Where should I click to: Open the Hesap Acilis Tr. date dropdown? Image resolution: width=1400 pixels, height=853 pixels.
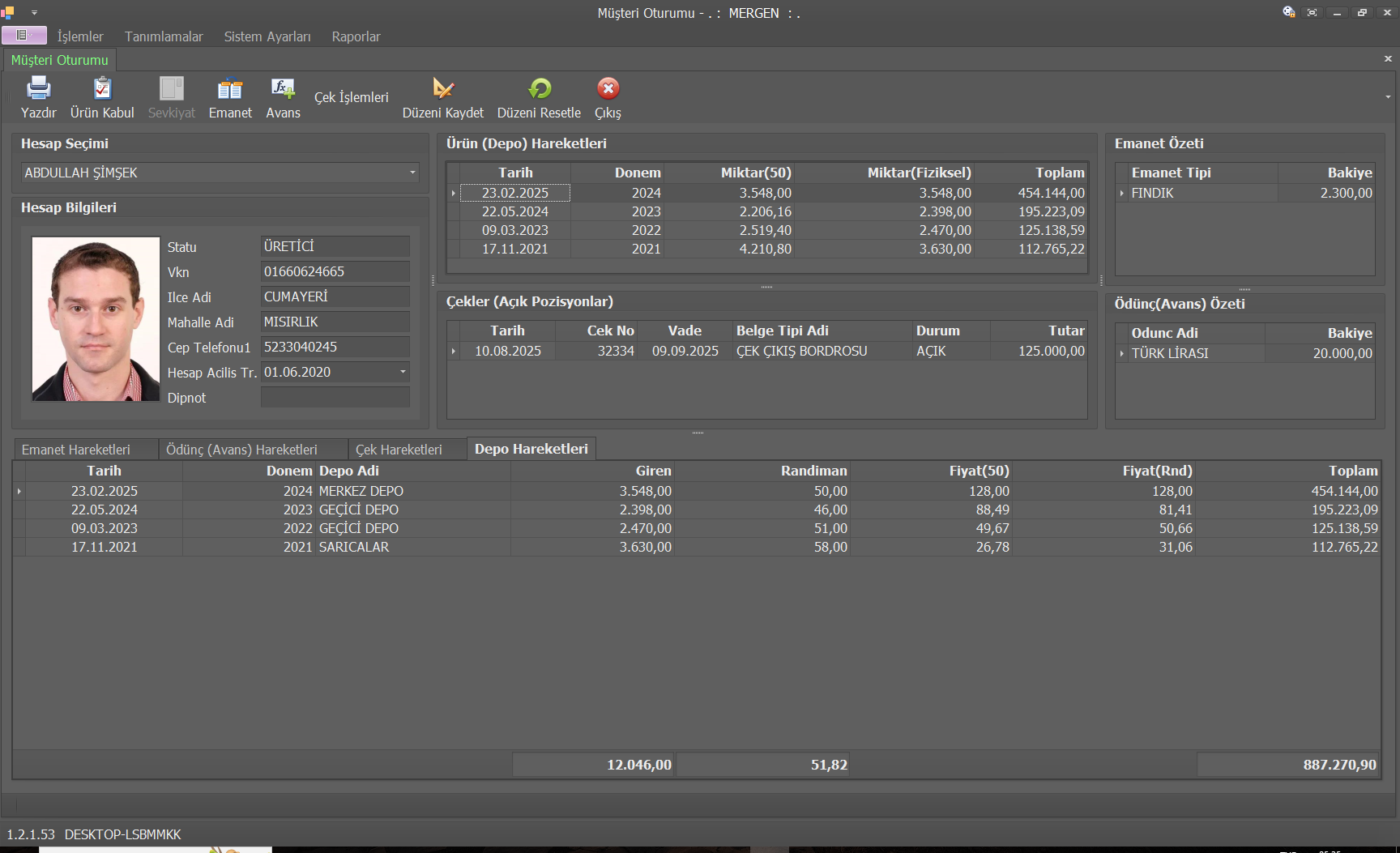(403, 372)
